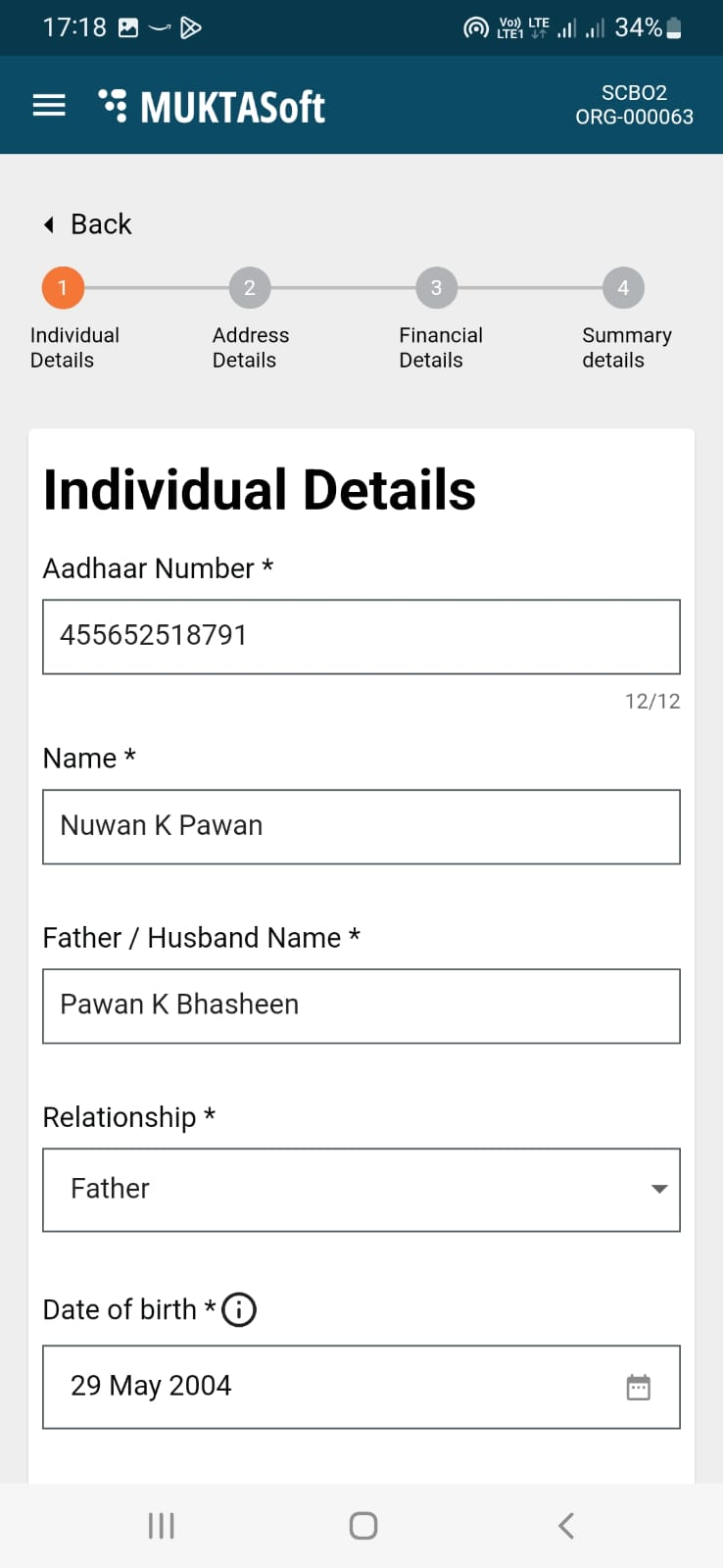Open the Date of birth field
Image resolution: width=723 pixels, height=1568 pixels.
(x=333, y=1388)
